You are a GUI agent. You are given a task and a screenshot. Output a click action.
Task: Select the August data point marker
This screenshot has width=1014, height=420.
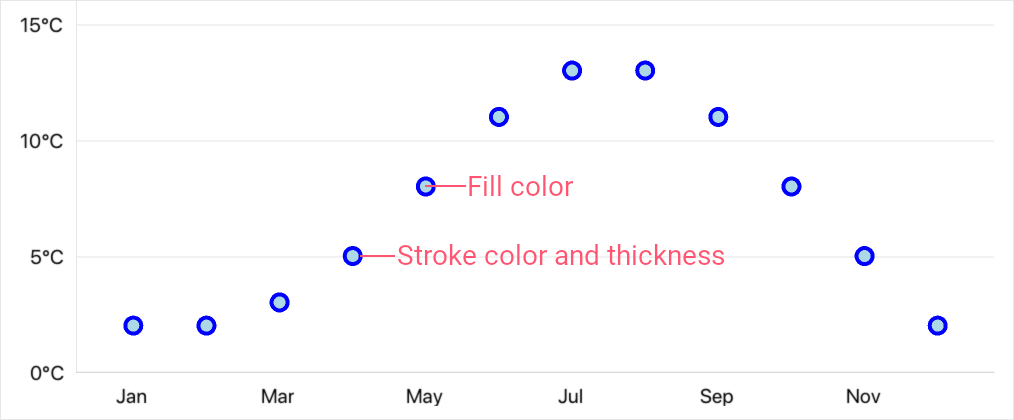point(645,71)
